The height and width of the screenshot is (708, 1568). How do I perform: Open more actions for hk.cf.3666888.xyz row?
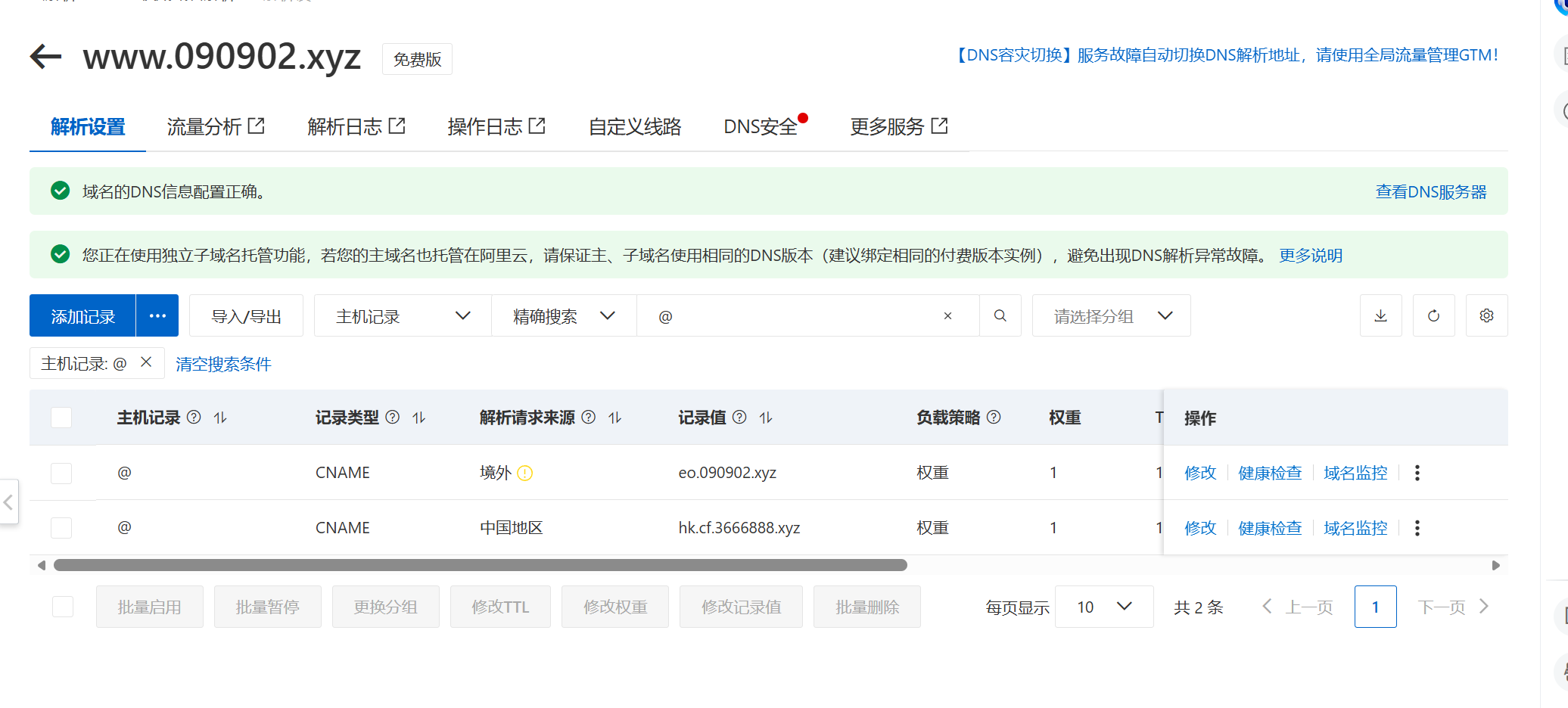click(1417, 528)
